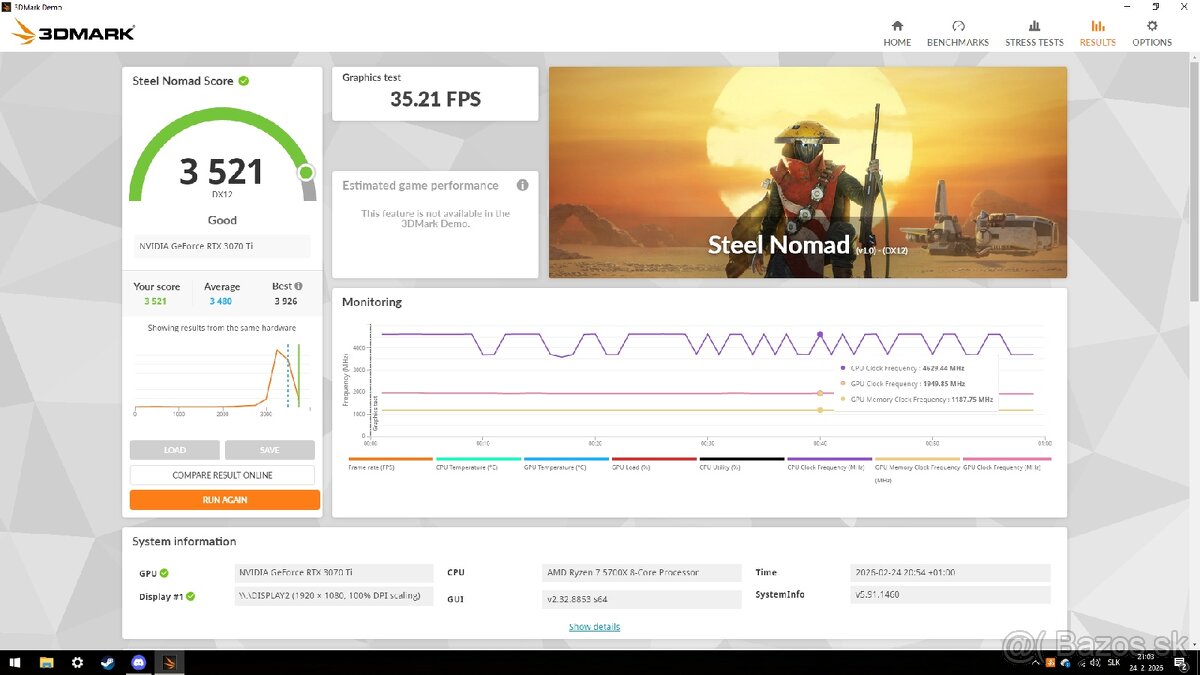Open Discord from the taskbar

[138, 662]
